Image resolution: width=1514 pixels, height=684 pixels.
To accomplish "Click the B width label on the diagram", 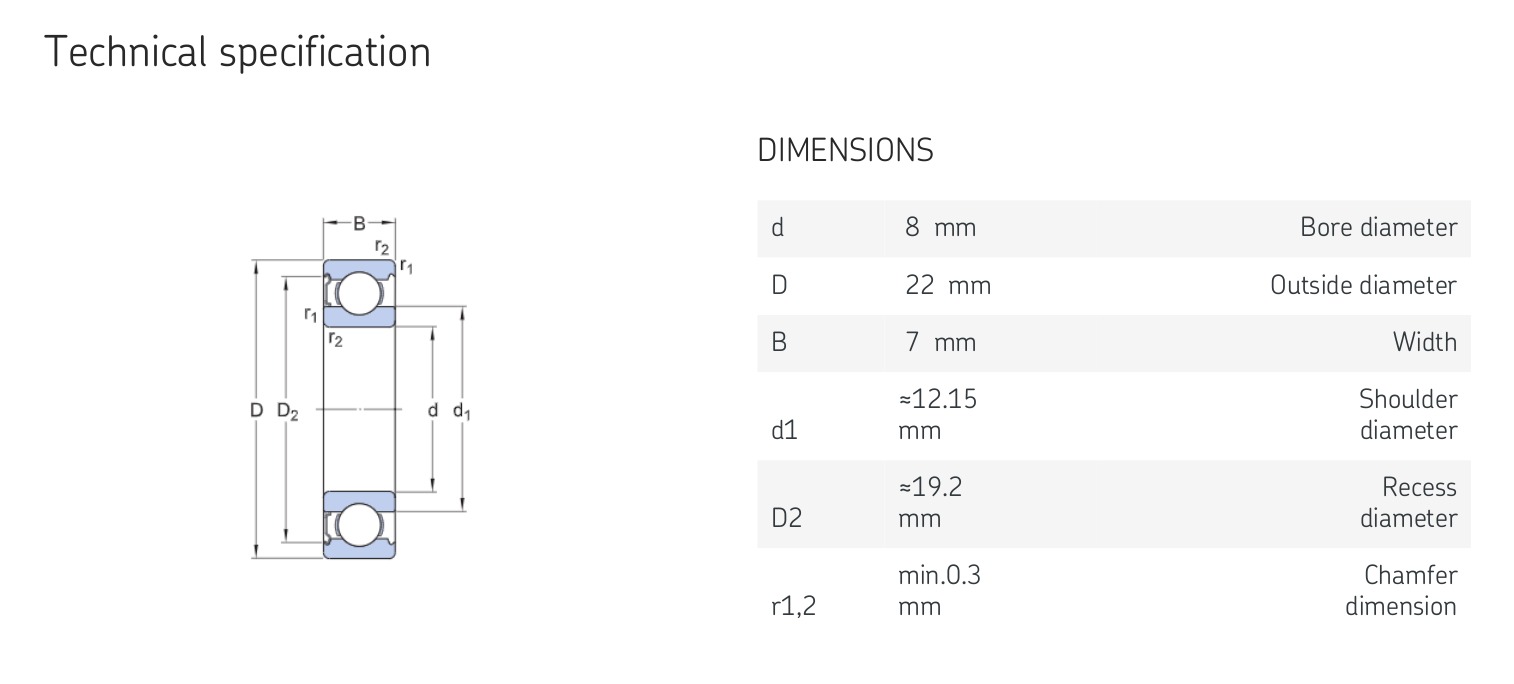I will [359, 224].
